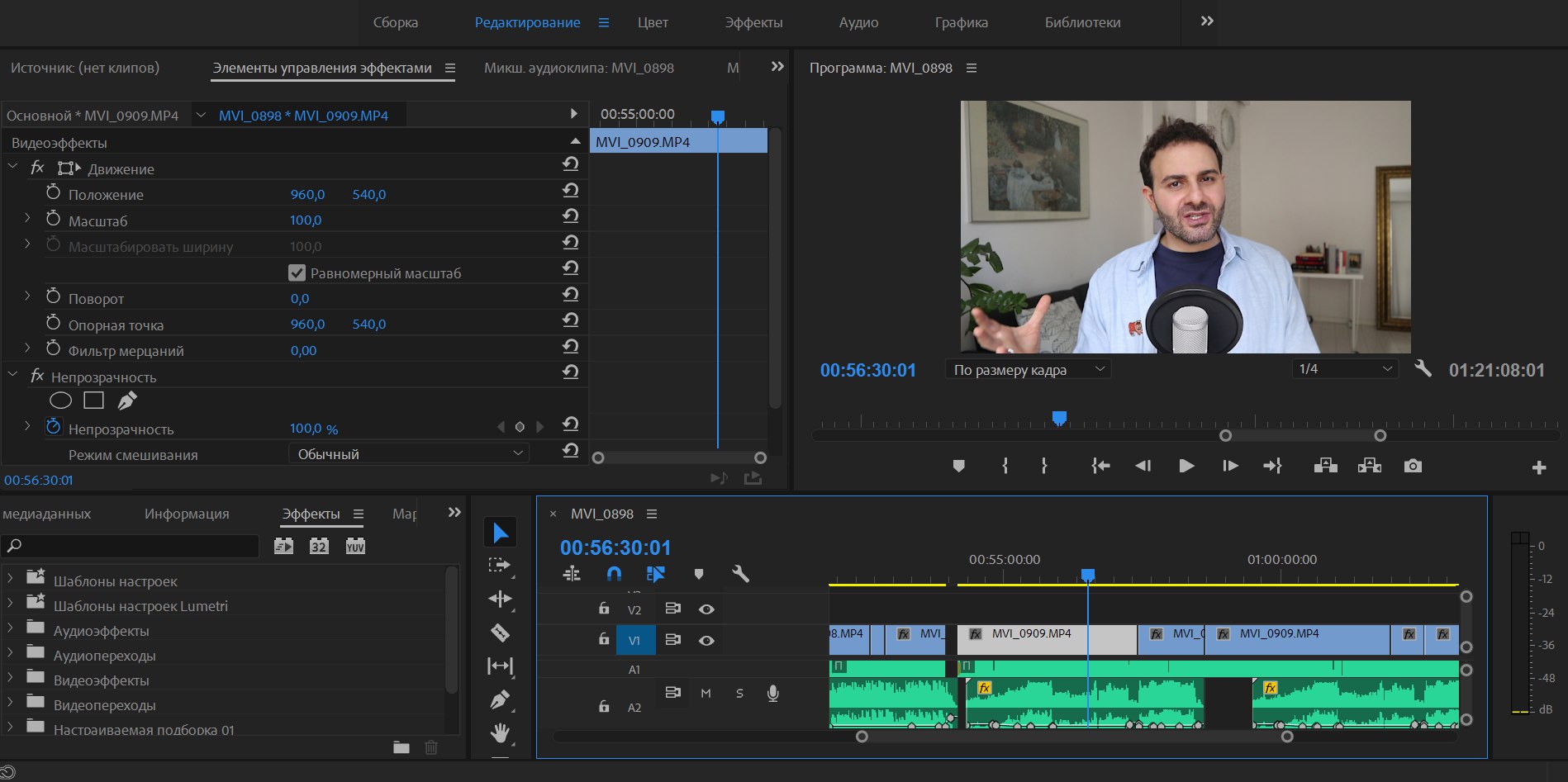
Task: Open Program monitor button editor plus icon
Action: click(1538, 468)
